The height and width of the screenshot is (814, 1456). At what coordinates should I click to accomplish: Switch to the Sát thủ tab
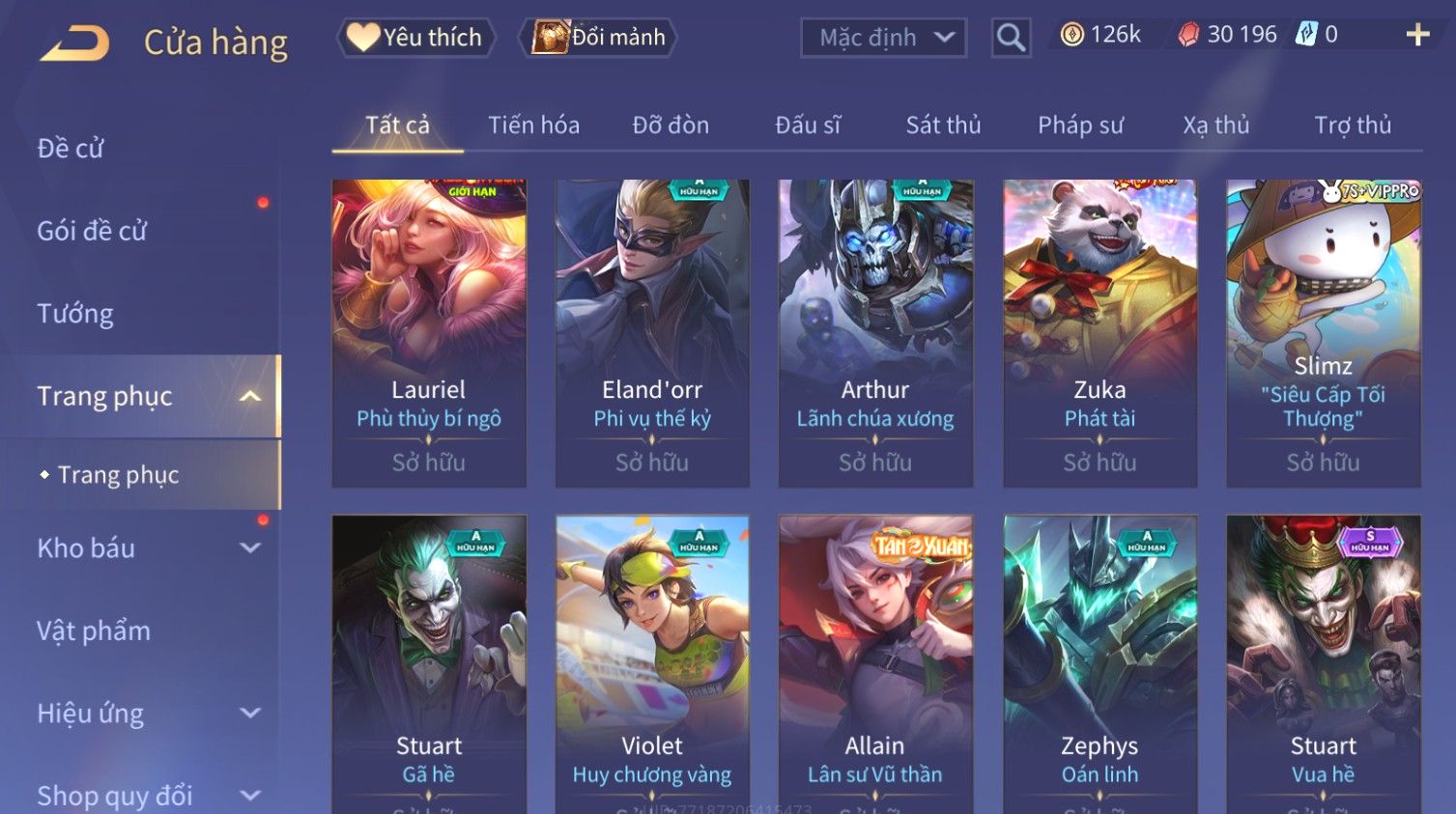(x=943, y=125)
